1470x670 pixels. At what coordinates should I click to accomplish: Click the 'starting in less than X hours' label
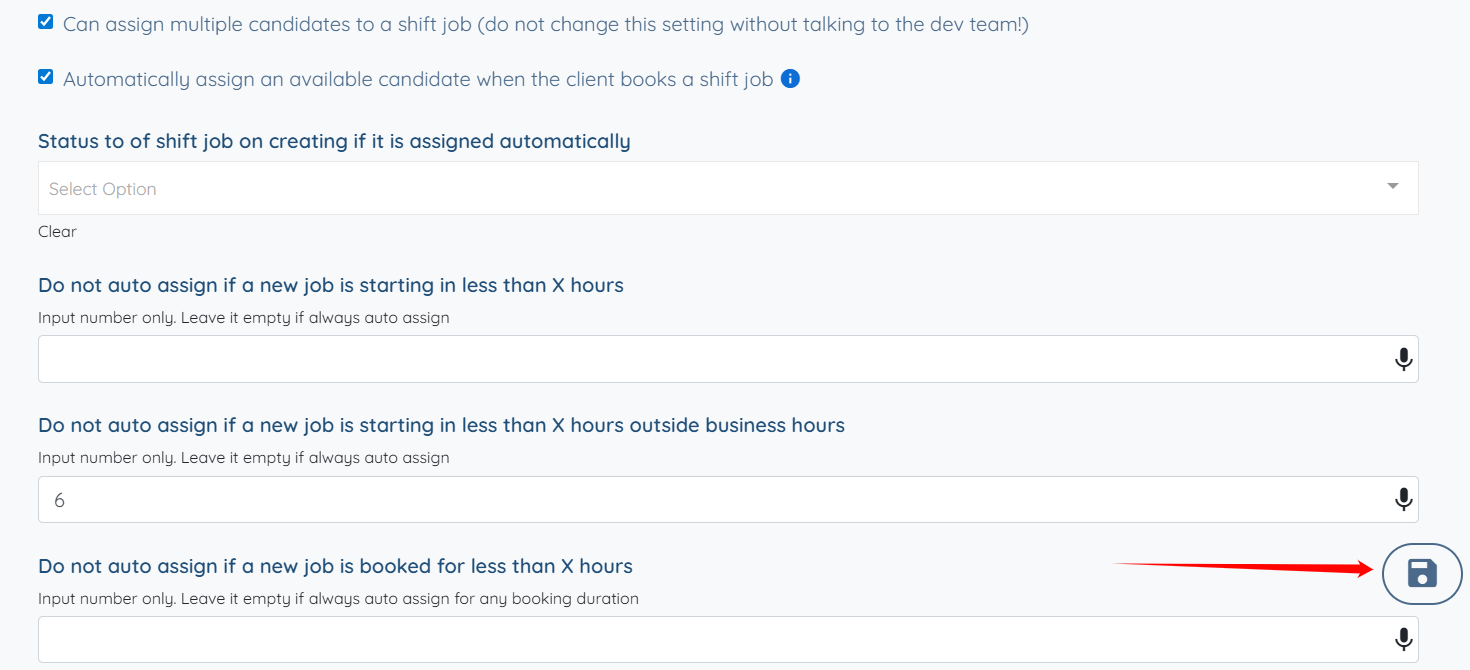click(330, 285)
